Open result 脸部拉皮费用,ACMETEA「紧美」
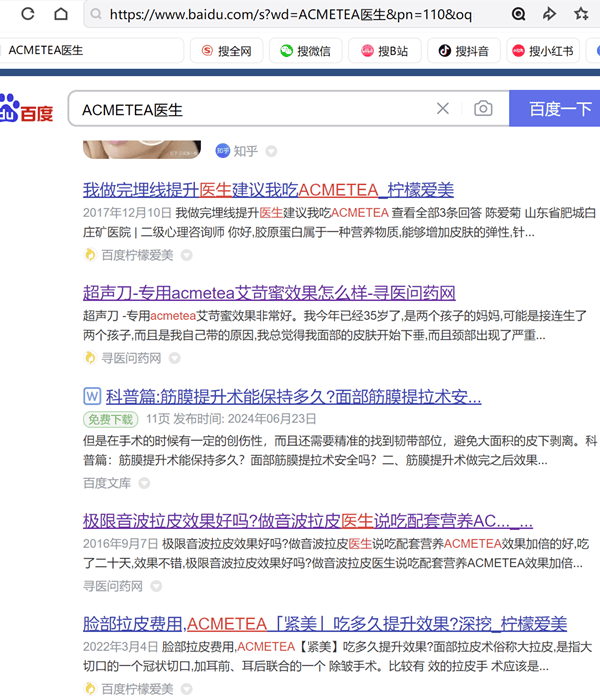 (x=325, y=624)
